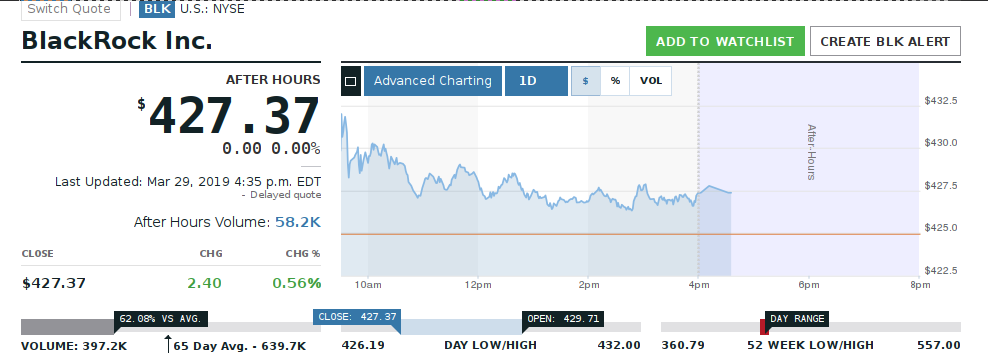
Task: Click the 4pm dotted chart divider
Action: click(698, 170)
